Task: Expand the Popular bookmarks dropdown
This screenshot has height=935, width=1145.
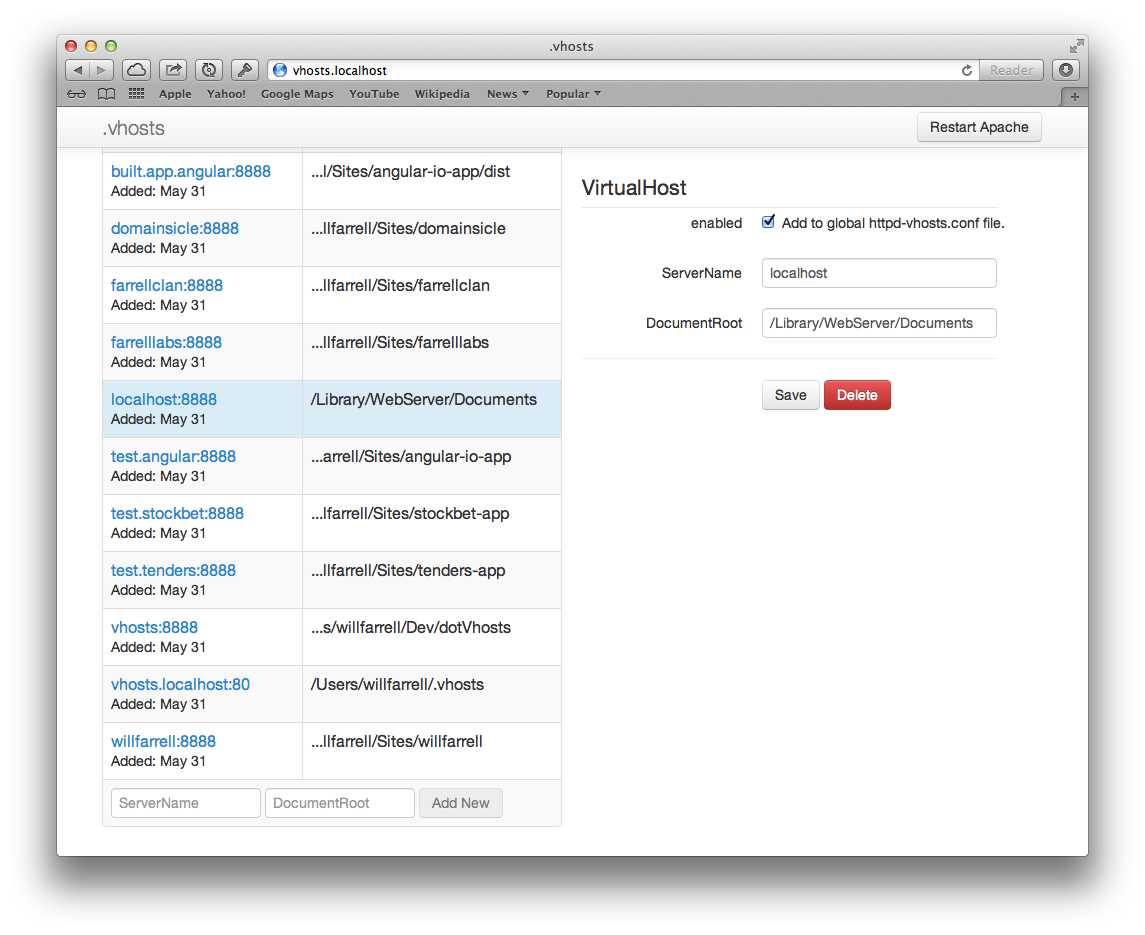Action: (x=573, y=94)
